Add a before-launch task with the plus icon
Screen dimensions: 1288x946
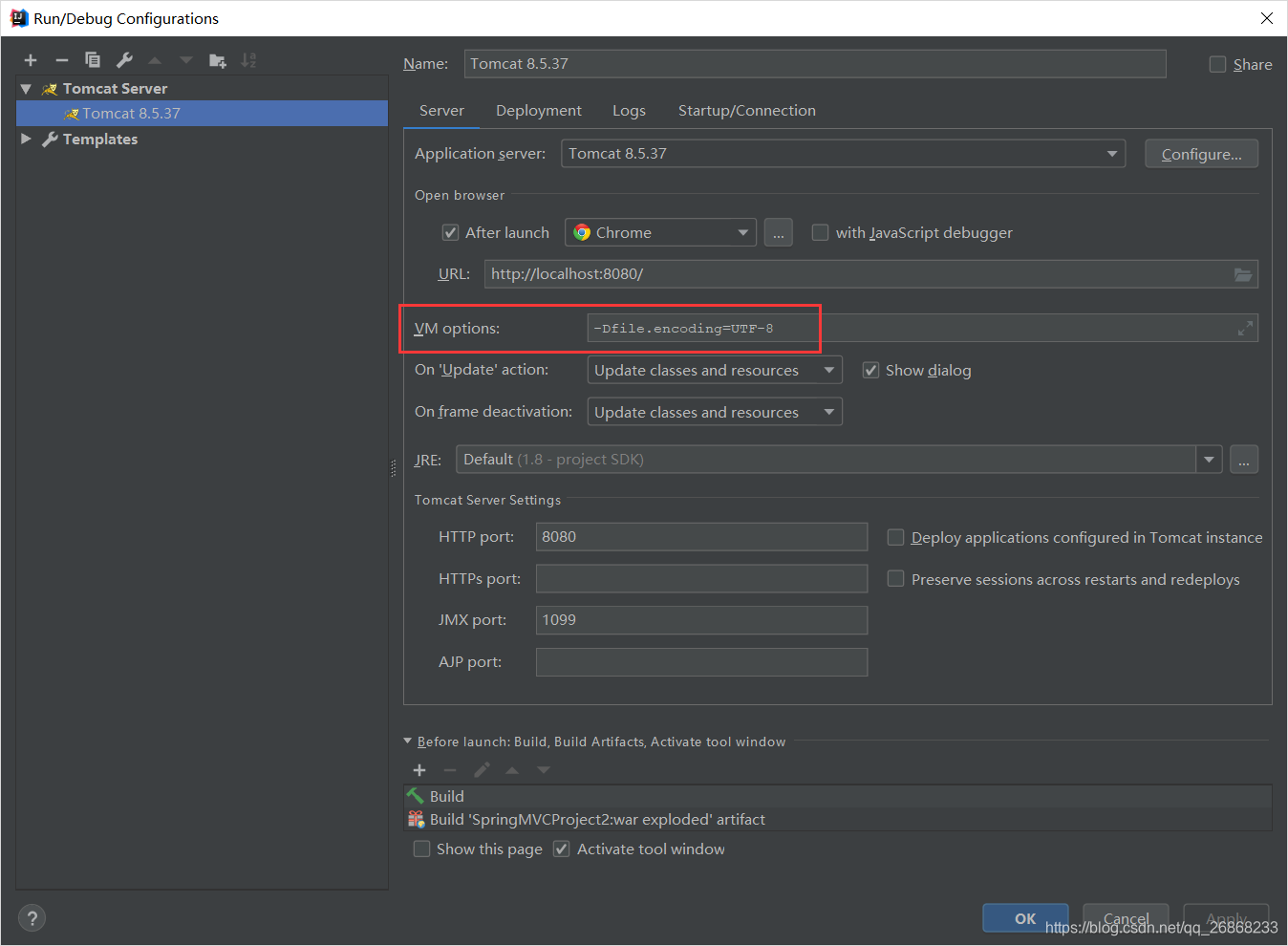click(419, 770)
